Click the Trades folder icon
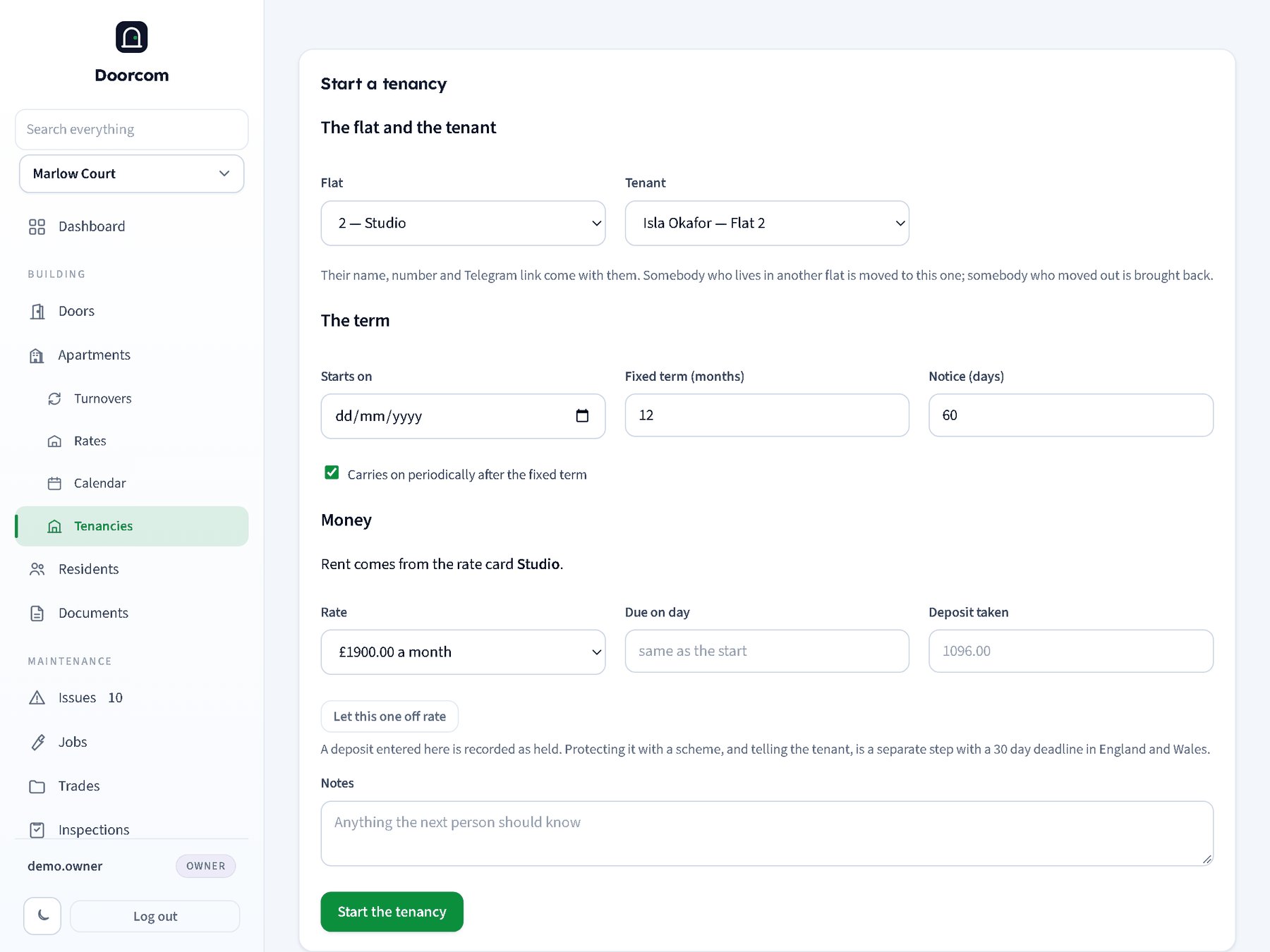 [37, 786]
